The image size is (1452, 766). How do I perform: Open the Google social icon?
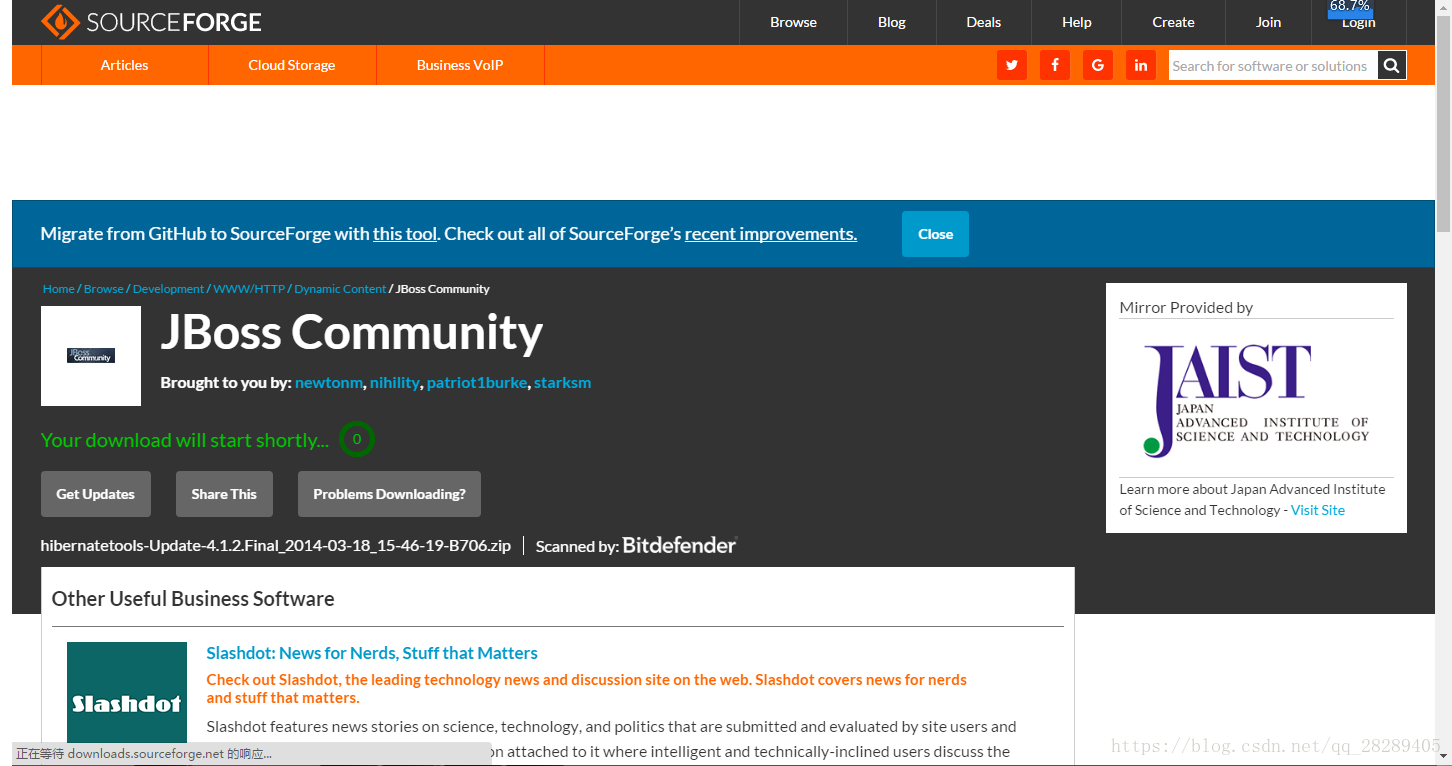[x=1098, y=65]
